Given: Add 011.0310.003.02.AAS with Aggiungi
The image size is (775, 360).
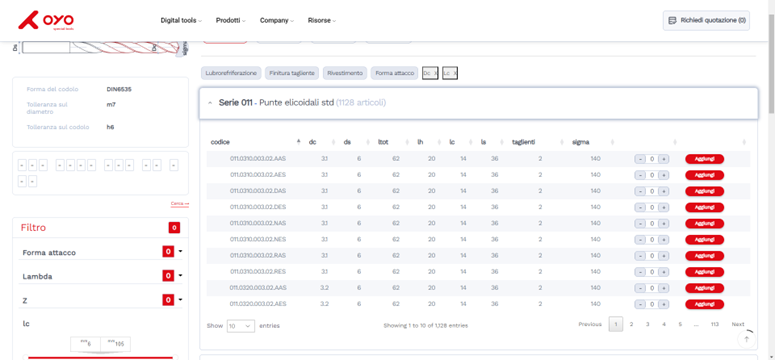Looking at the screenshot, I should 704,159.
